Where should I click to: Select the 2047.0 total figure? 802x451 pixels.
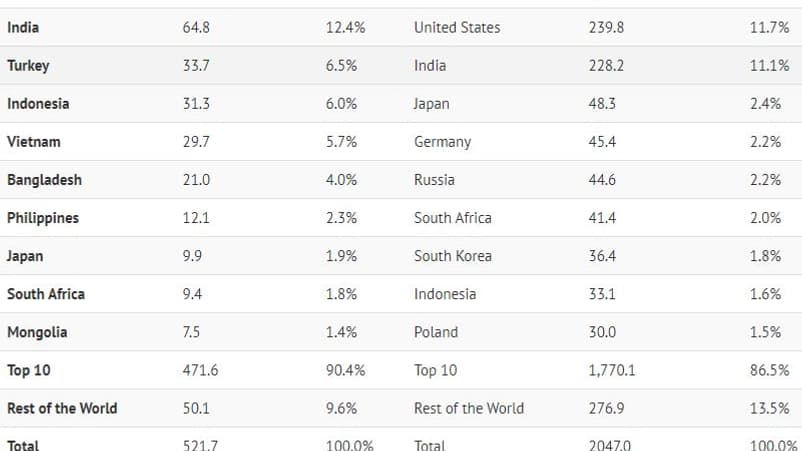[608, 445]
